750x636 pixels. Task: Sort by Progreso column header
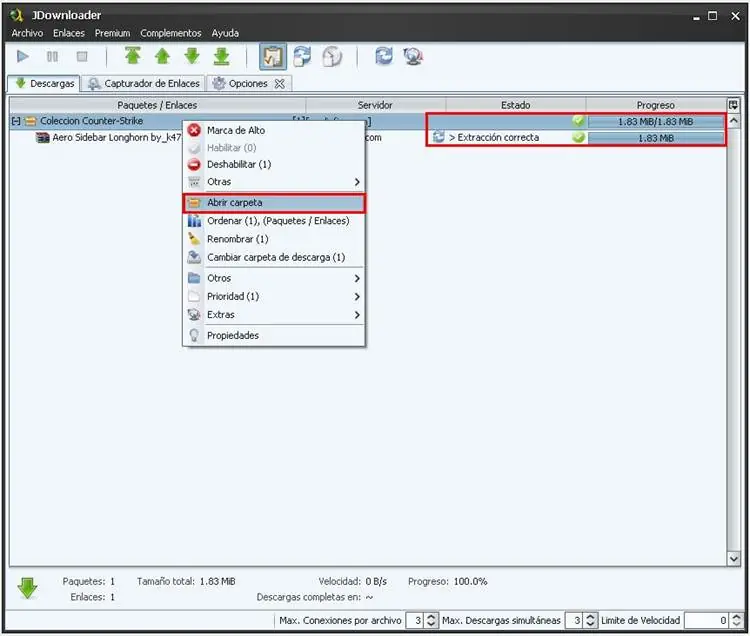click(x=656, y=105)
